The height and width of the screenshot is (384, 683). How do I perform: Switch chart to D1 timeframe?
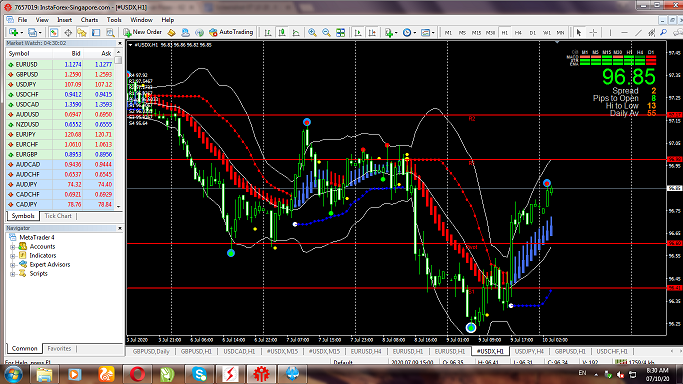point(532,33)
